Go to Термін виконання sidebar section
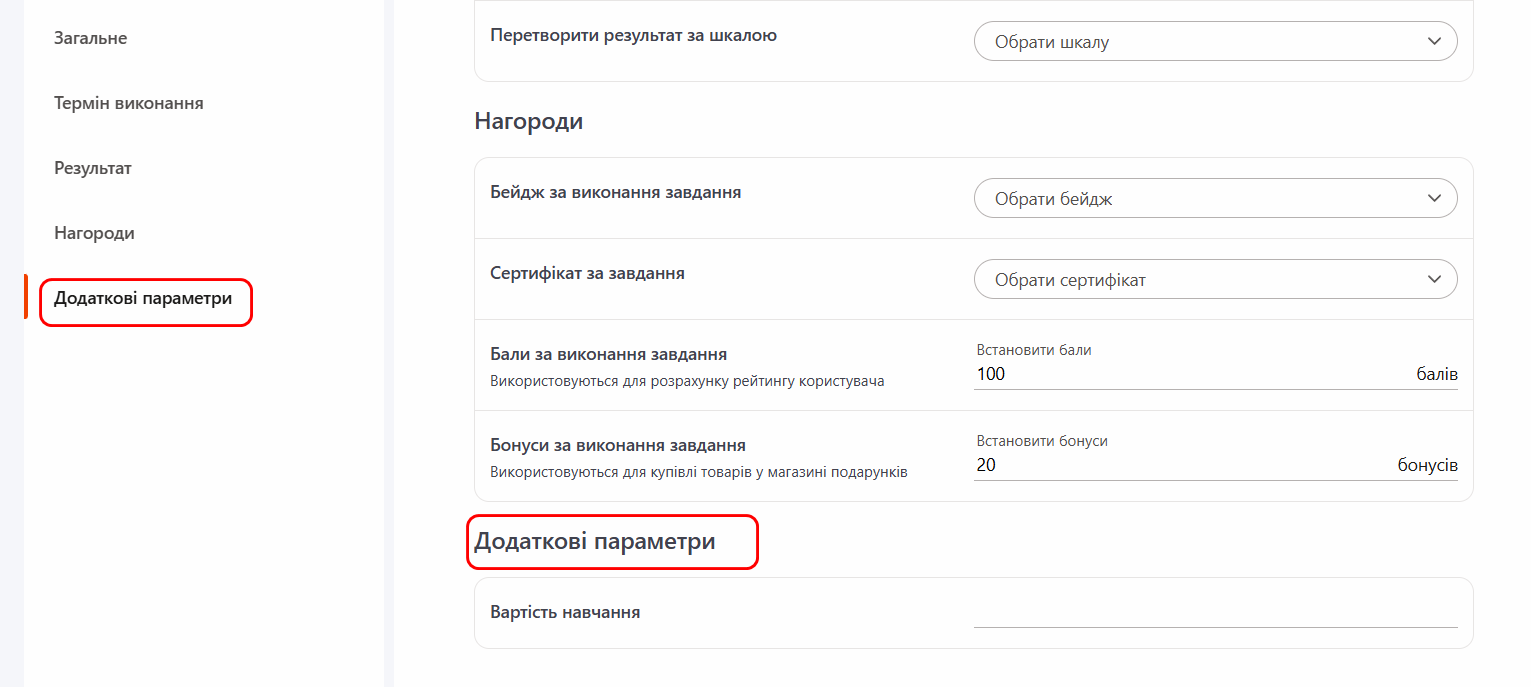 128,104
